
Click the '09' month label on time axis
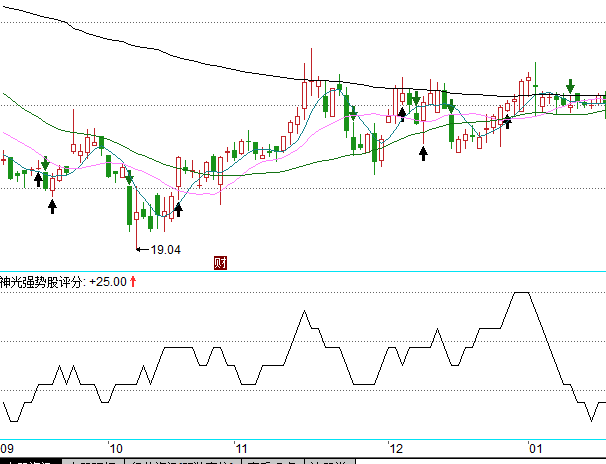(7, 449)
